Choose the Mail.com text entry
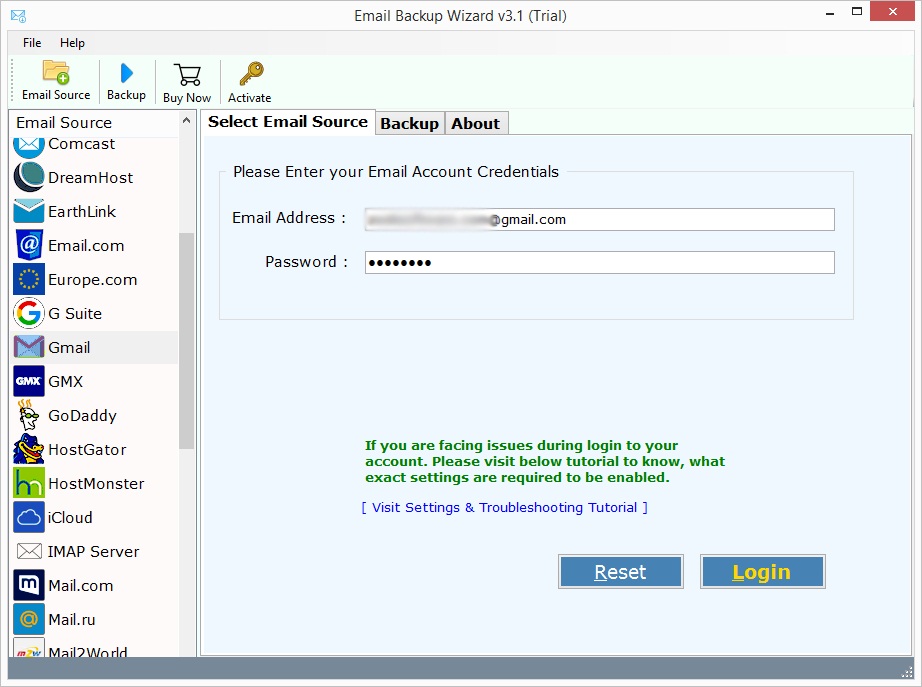This screenshot has height=687, width=922. (x=81, y=586)
